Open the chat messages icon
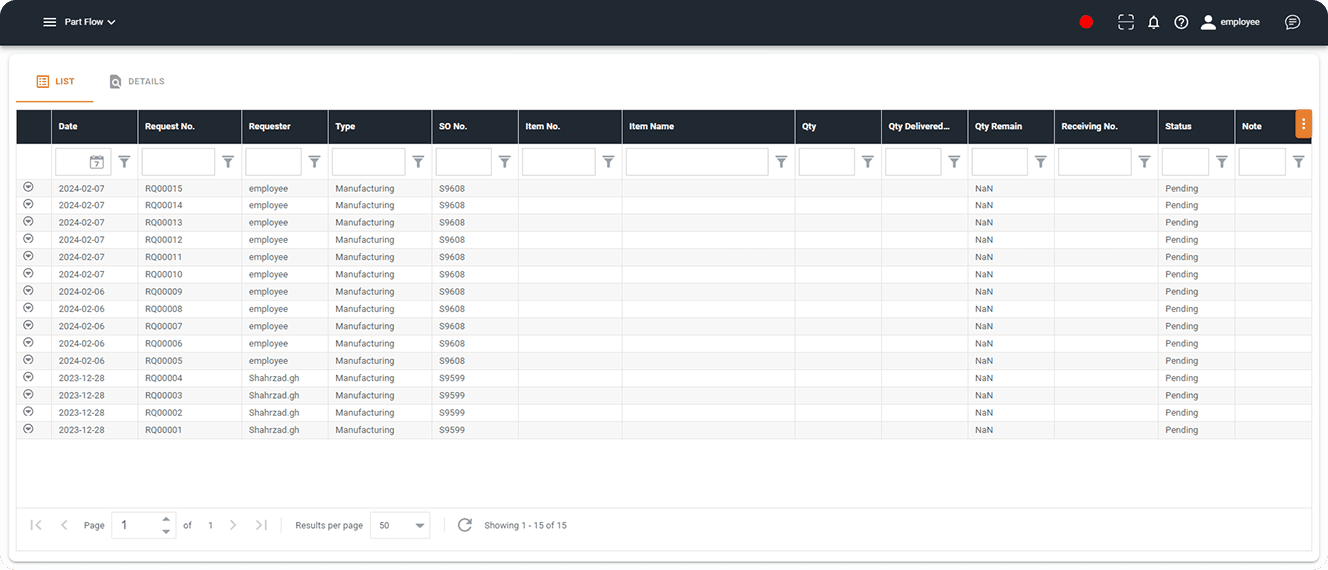Image resolution: width=1328 pixels, height=570 pixels. 1292,22
